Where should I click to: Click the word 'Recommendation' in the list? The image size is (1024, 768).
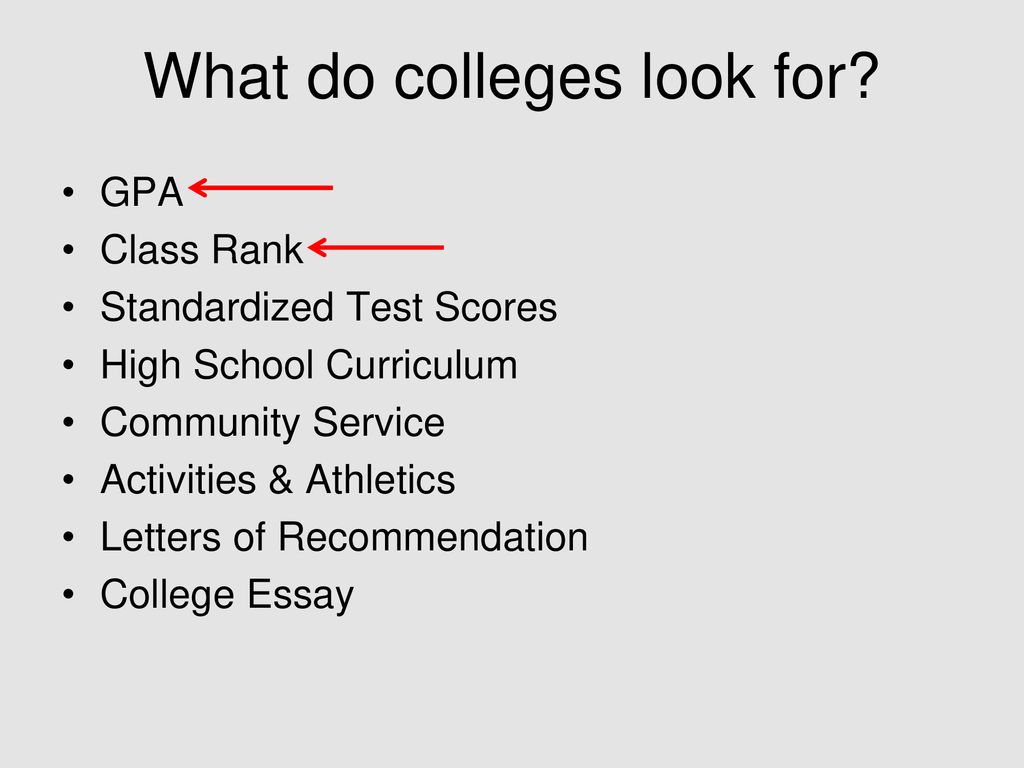pyautogui.click(x=433, y=537)
